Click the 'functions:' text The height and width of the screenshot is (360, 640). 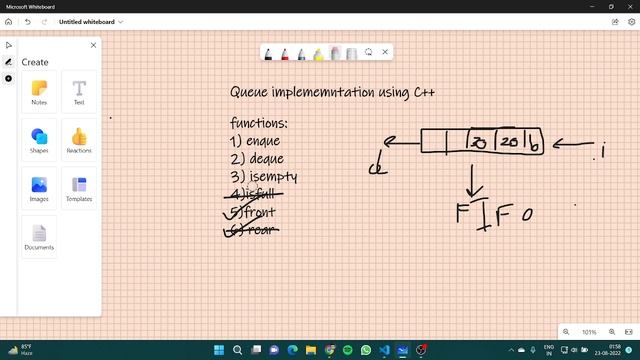coord(259,123)
